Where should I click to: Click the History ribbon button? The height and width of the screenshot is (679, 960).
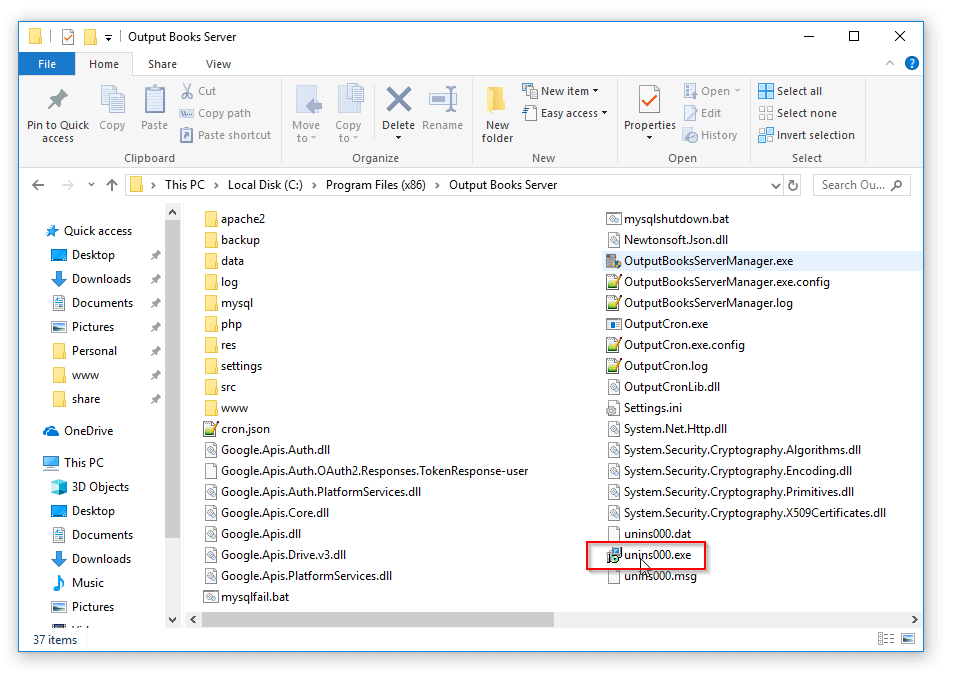tap(710, 135)
